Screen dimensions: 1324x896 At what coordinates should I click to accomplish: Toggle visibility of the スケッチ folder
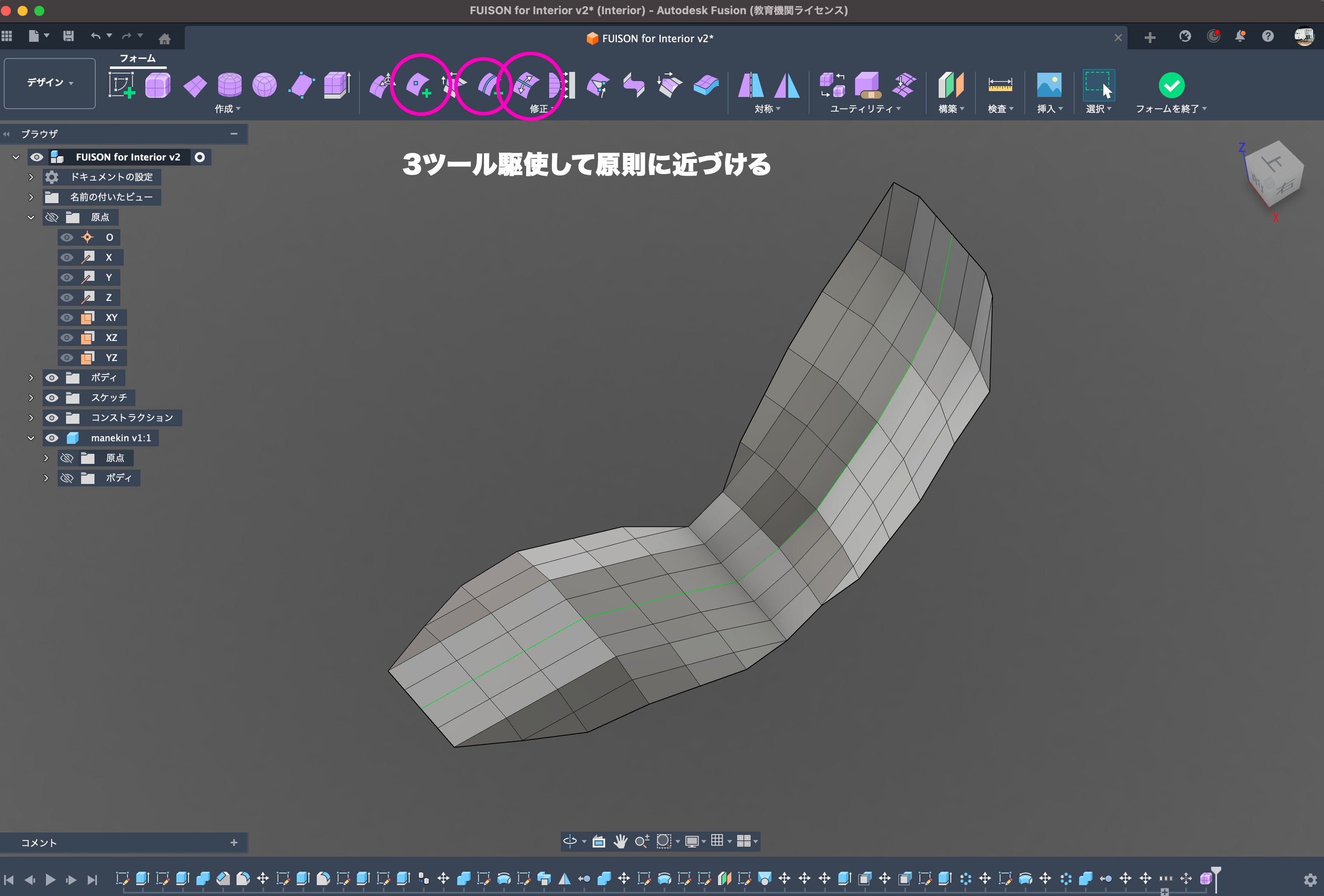pos(52,397)
